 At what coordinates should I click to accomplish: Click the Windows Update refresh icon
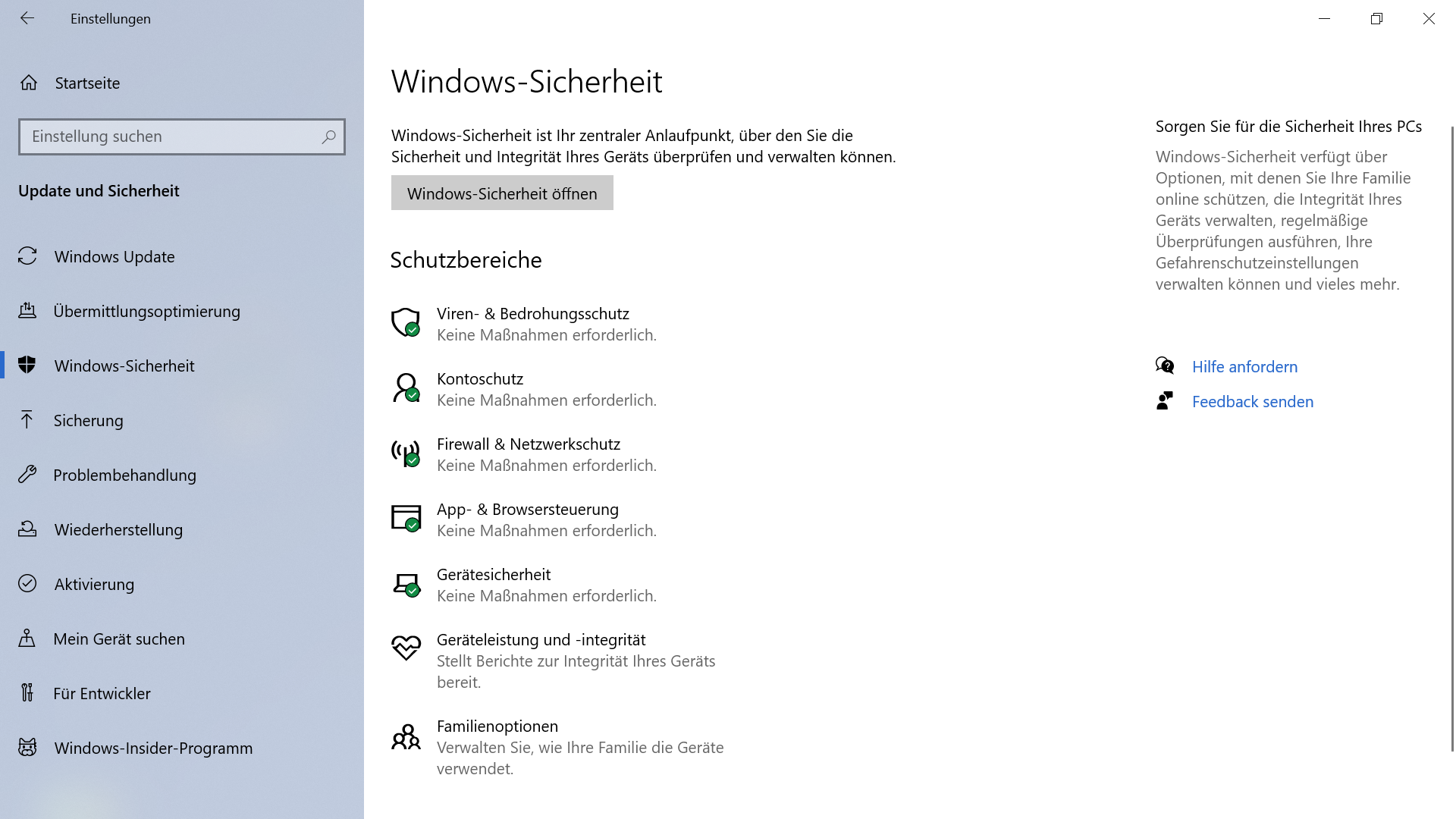tap(27, 256)
